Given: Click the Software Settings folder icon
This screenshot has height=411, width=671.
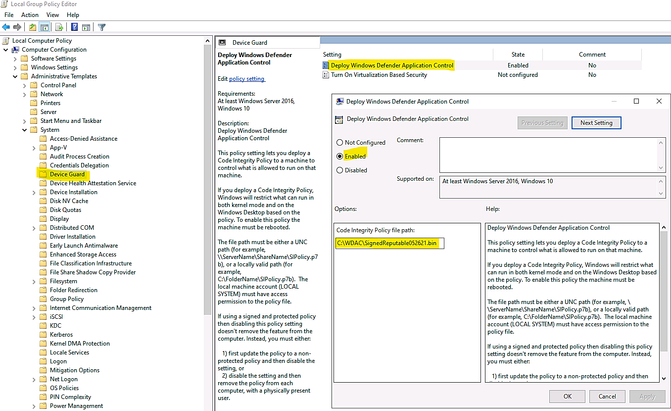Looking at the screenshot, I should click(25, 59).
